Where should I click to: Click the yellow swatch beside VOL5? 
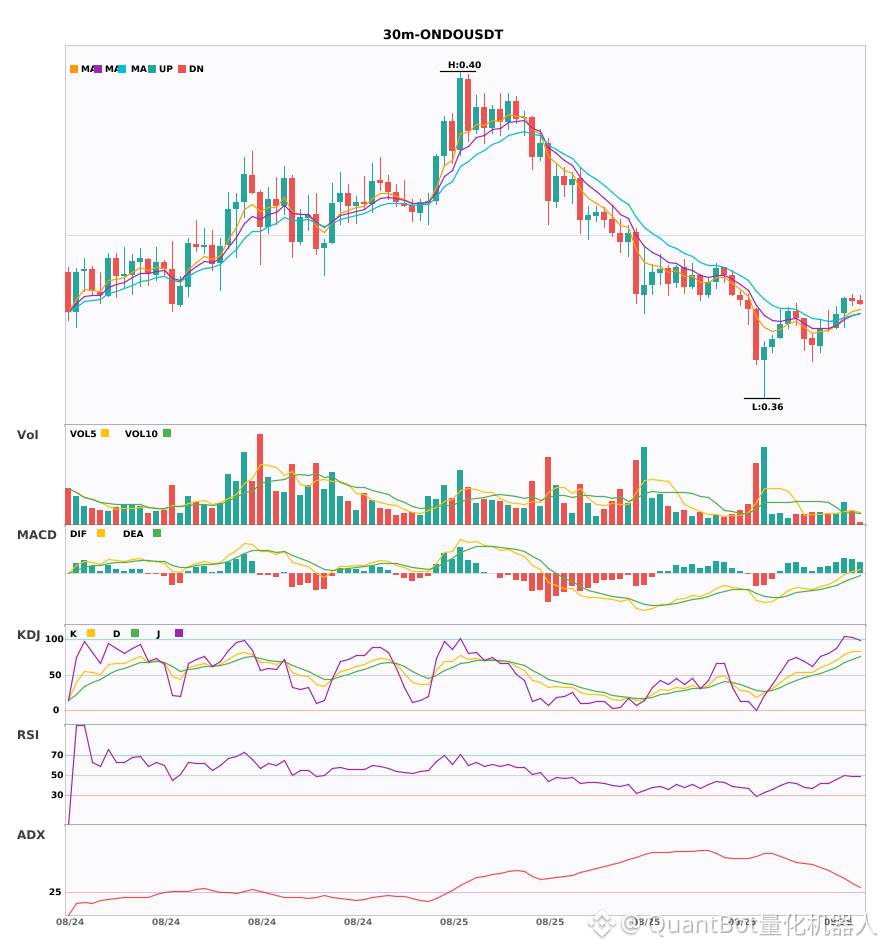105,433
